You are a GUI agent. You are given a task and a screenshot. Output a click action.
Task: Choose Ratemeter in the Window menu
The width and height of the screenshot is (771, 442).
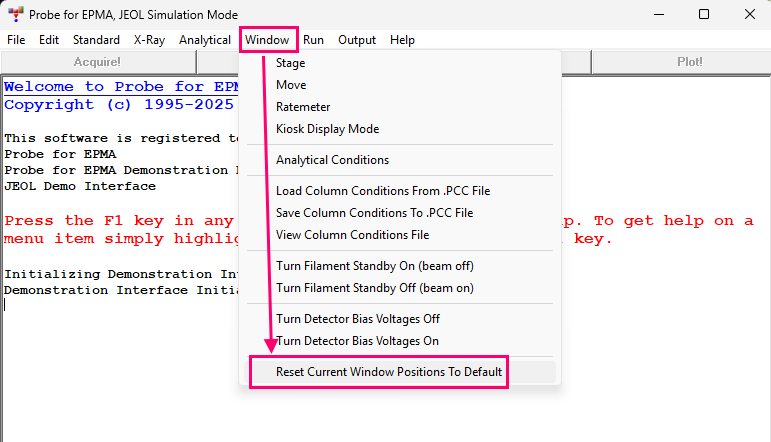point(303,107)
